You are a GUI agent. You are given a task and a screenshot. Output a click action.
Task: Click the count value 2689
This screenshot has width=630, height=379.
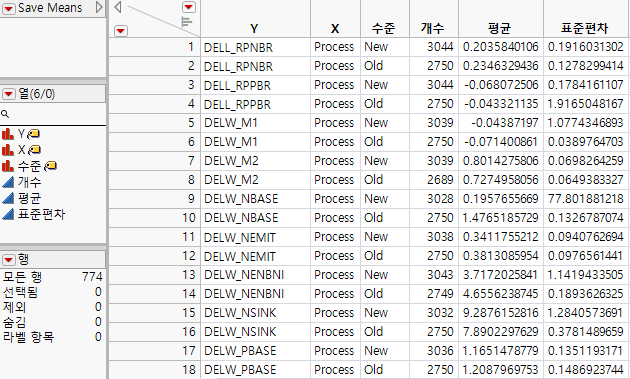pos(434,180)
